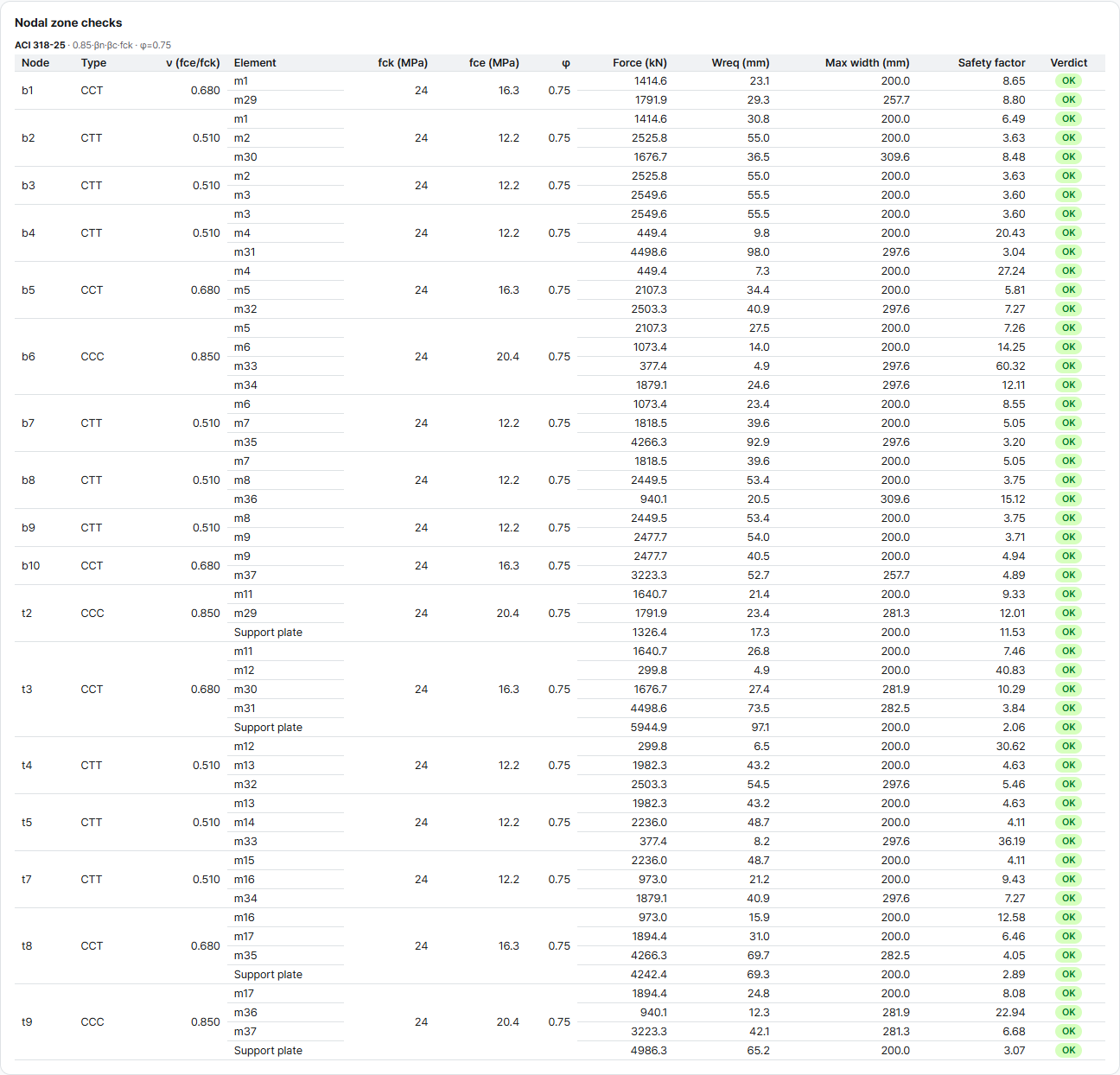This screenshot has width=1120, height=1075.
Task: Select safety factor "27.24"
Action: coord(1011,270)
